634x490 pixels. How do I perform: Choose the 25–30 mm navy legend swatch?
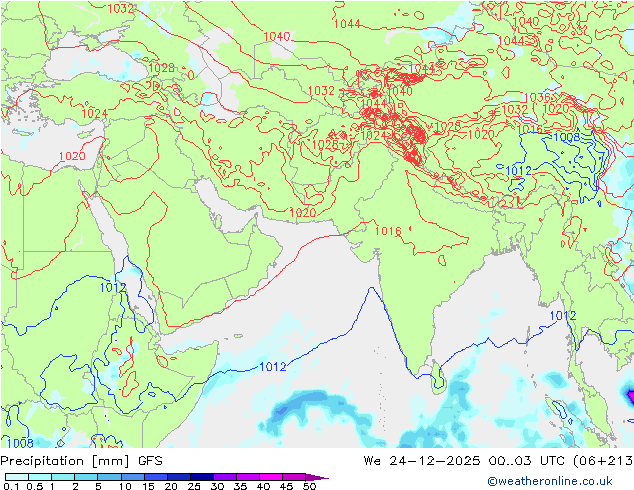[201, 477]
